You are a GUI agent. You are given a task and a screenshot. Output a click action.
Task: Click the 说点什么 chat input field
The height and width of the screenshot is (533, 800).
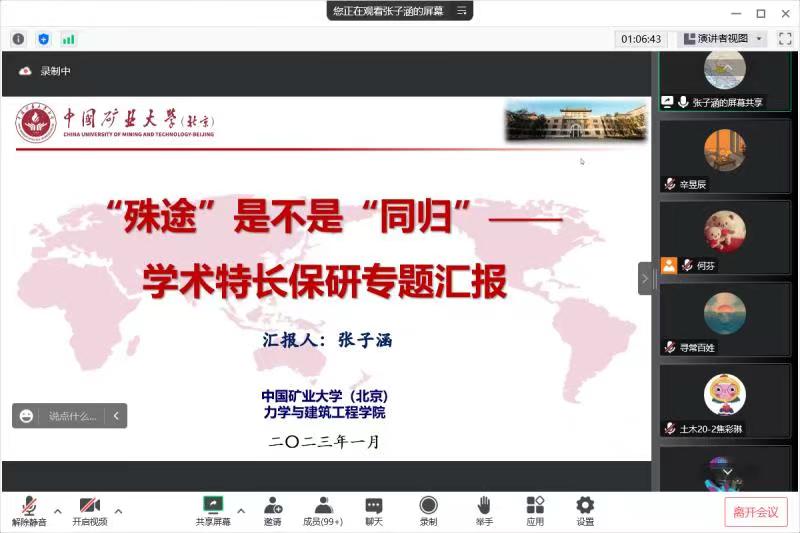pos(72,416)
